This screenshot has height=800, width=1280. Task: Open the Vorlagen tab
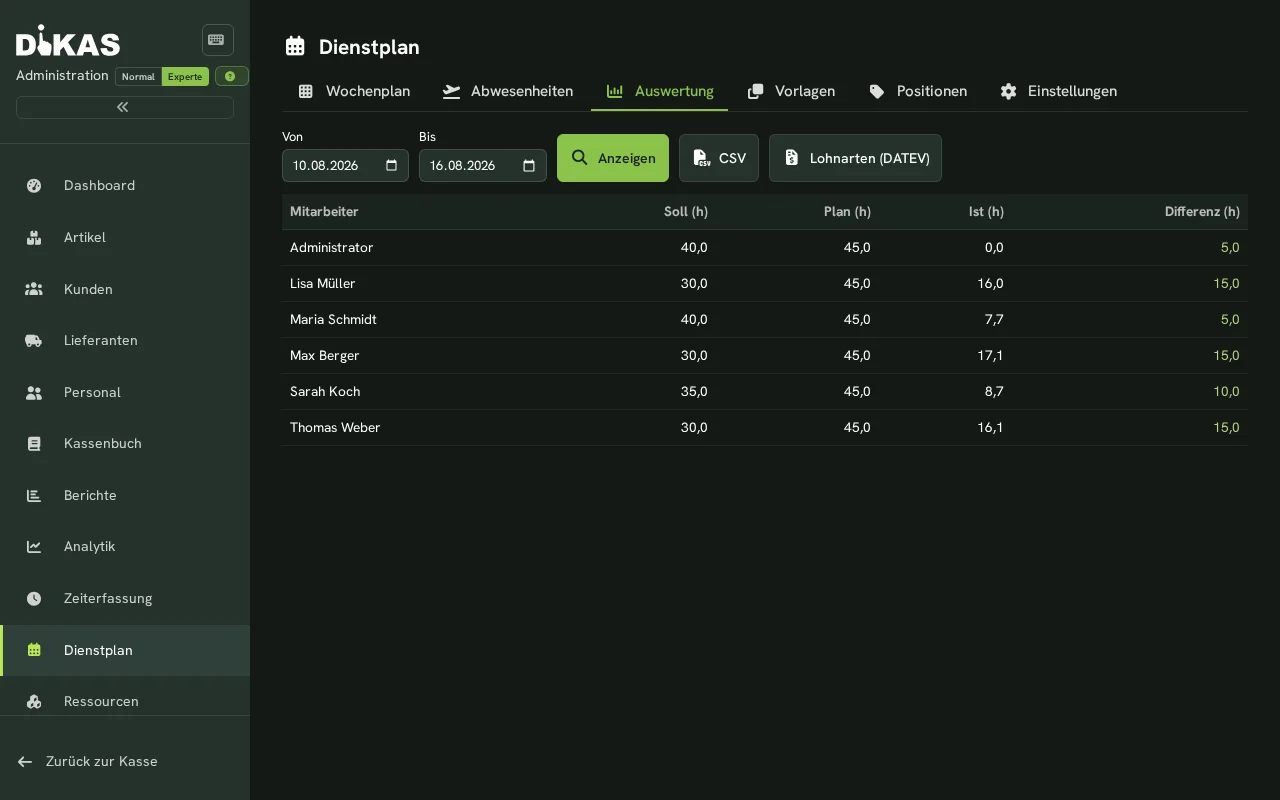pos(791,91)
